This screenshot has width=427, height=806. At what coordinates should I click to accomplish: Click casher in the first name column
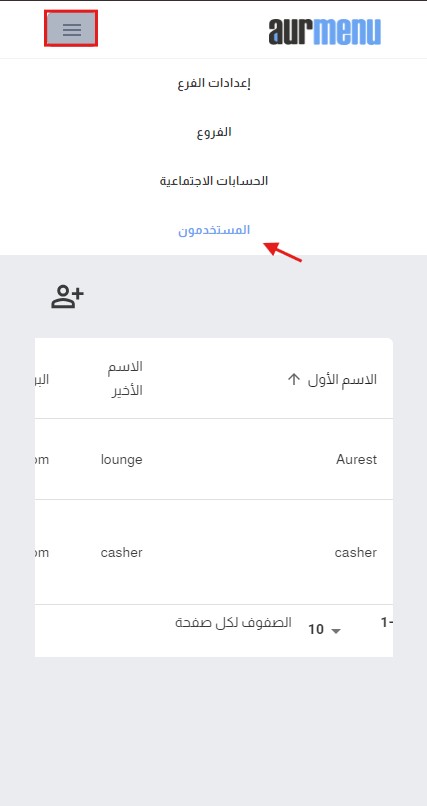(356, 553)
